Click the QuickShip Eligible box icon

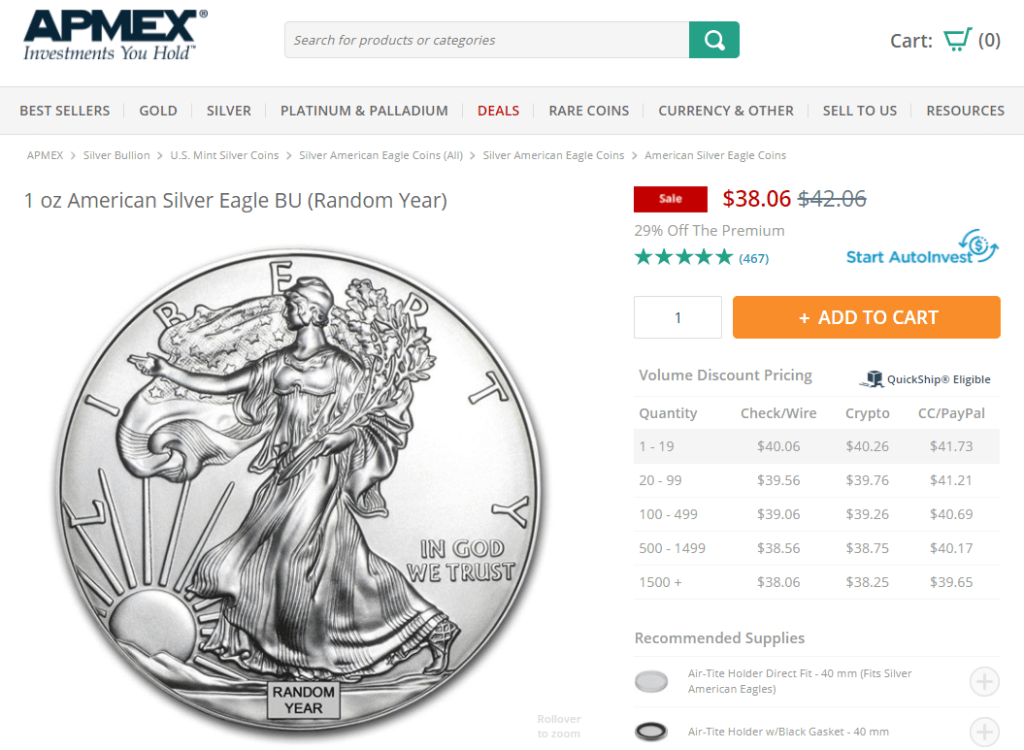point(872,378)
